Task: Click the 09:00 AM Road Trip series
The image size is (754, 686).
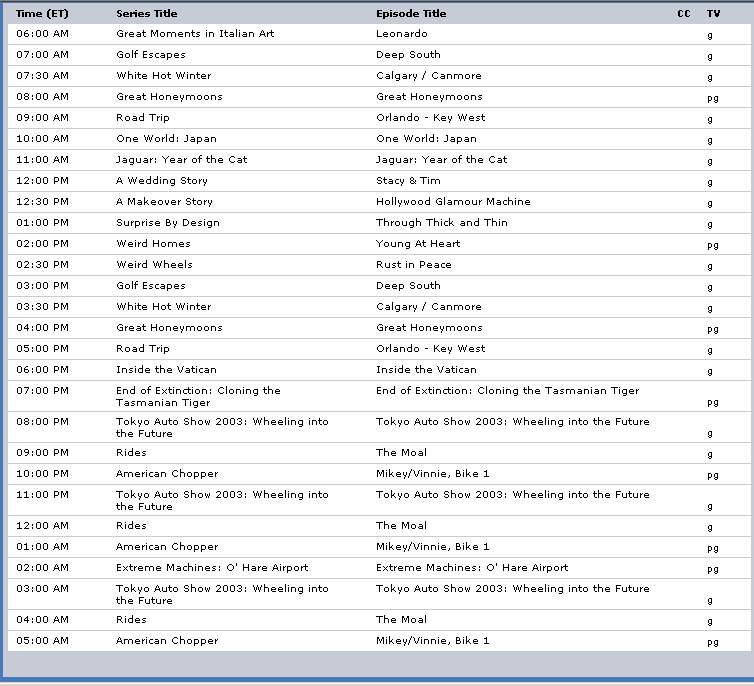Action: tap(143, 118)
